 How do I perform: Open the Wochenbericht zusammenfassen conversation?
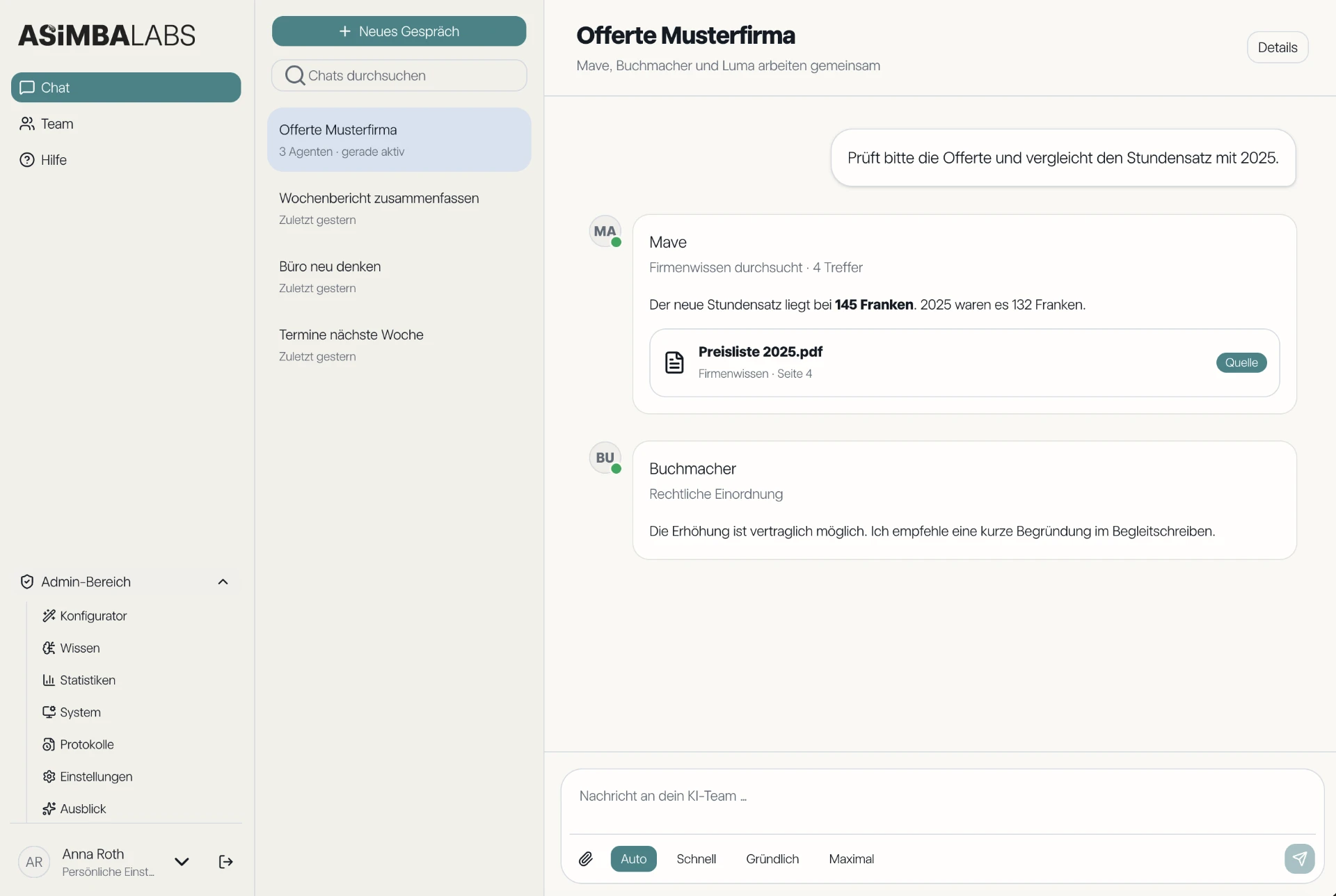point(399,208)
